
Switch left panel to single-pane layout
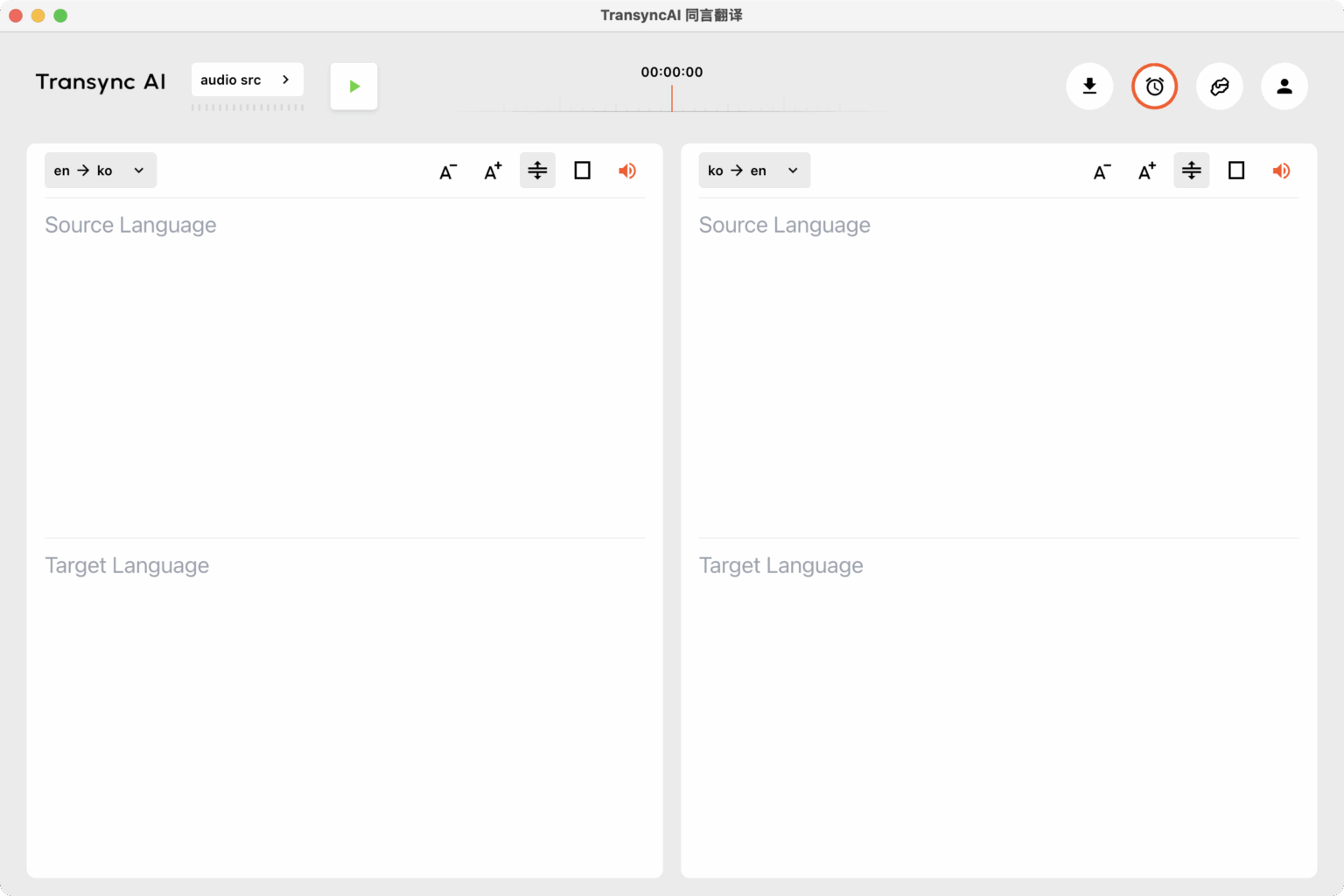click(x=582, y=171)
